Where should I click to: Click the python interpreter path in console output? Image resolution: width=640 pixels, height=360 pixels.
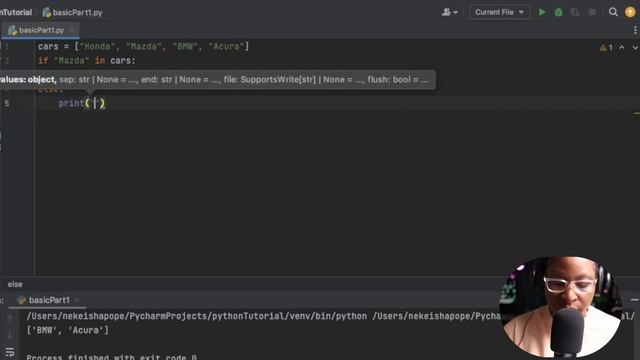click(x=196, y=316)
